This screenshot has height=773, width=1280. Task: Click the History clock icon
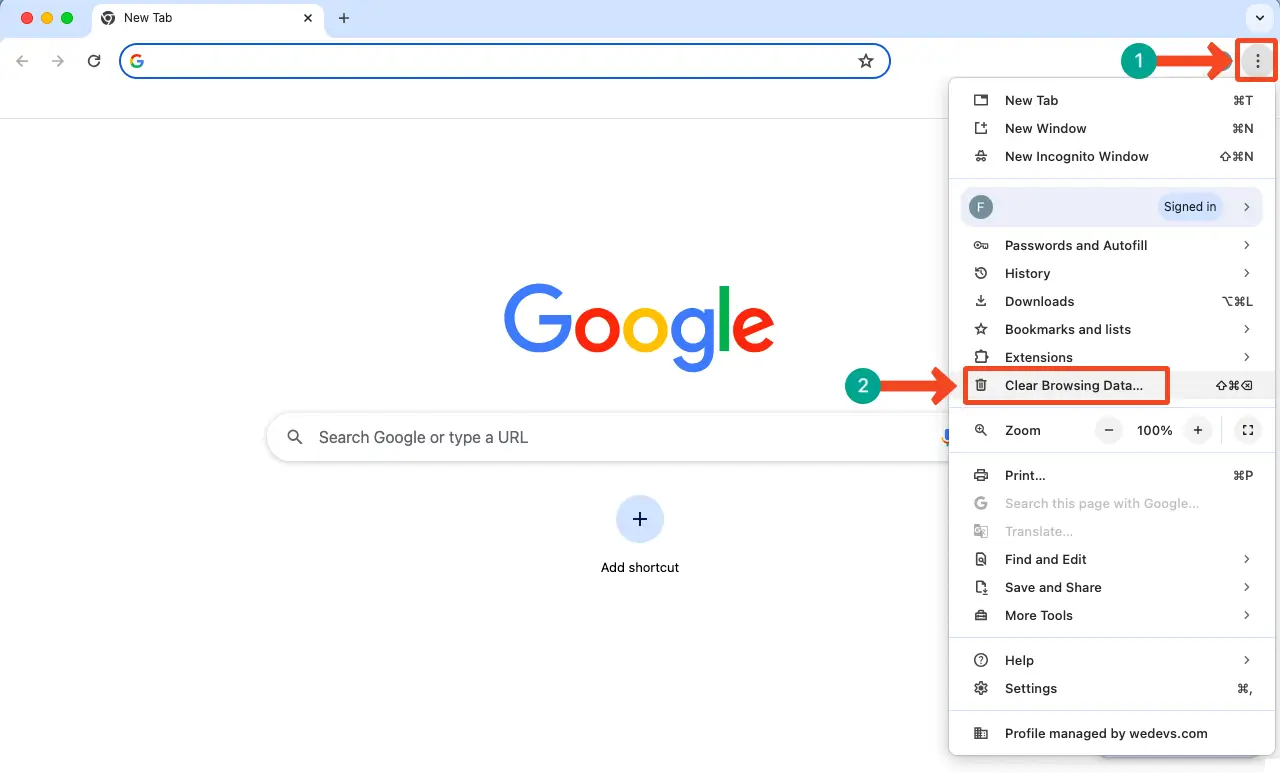pos(981,273)
